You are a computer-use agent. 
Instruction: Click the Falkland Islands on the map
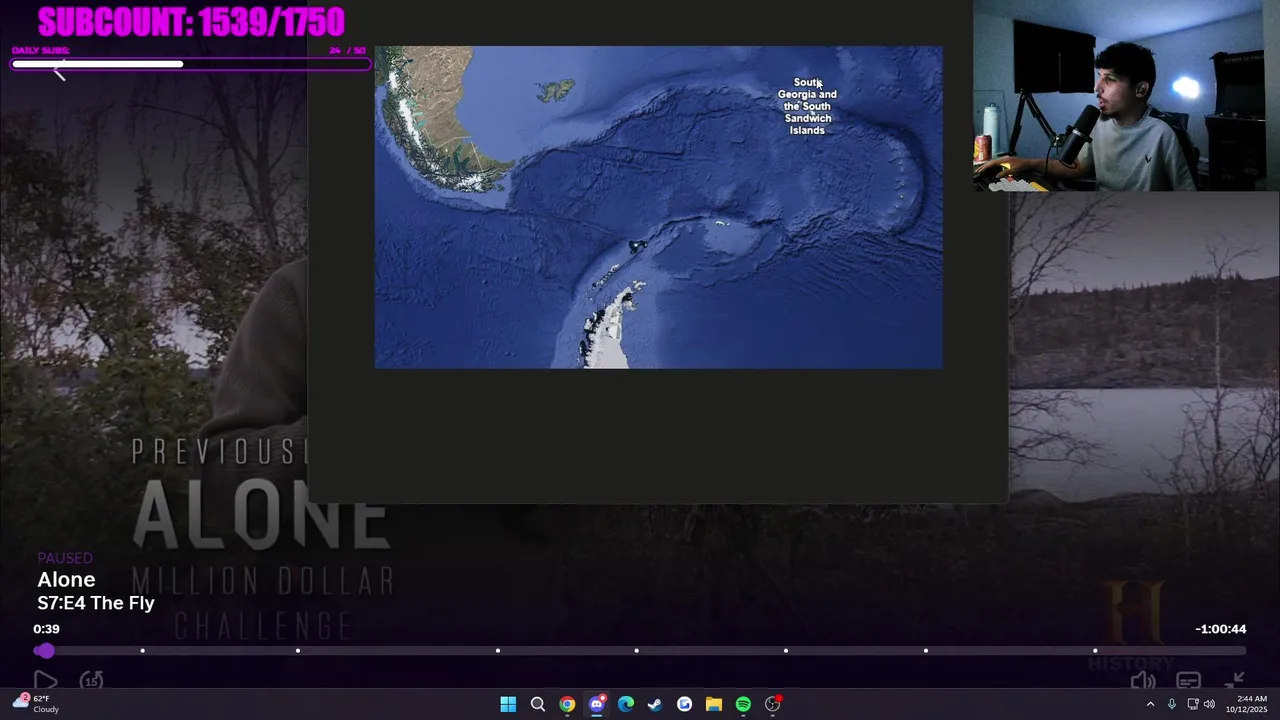point(555,91)
